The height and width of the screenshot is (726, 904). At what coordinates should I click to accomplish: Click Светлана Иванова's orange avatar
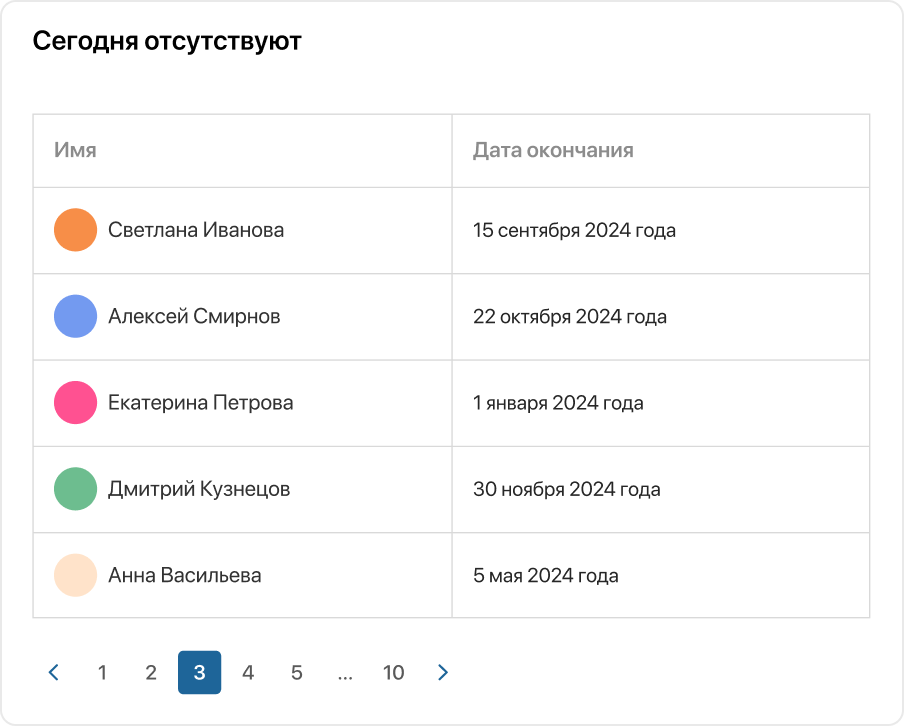75,230
